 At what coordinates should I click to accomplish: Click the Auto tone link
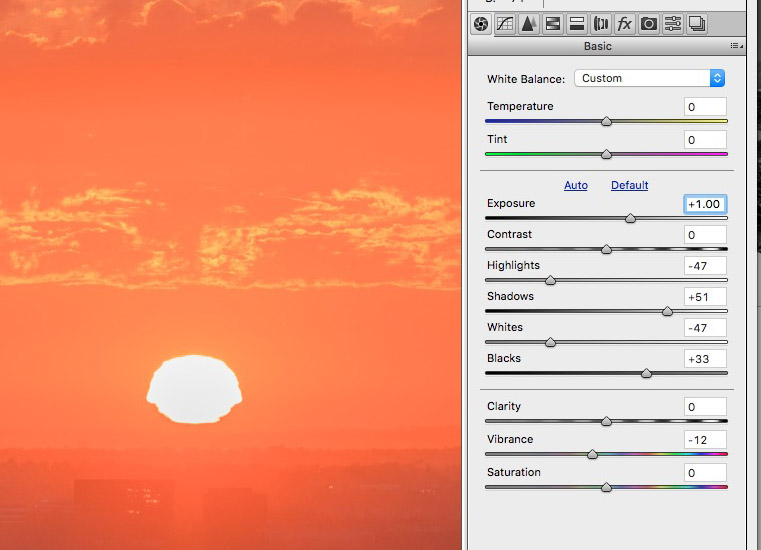tap(576, 185)
